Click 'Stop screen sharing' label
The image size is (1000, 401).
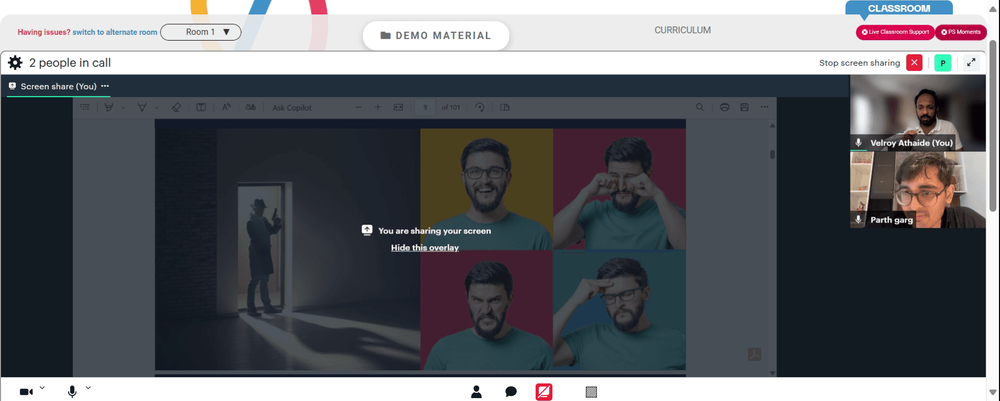point(859,63)
